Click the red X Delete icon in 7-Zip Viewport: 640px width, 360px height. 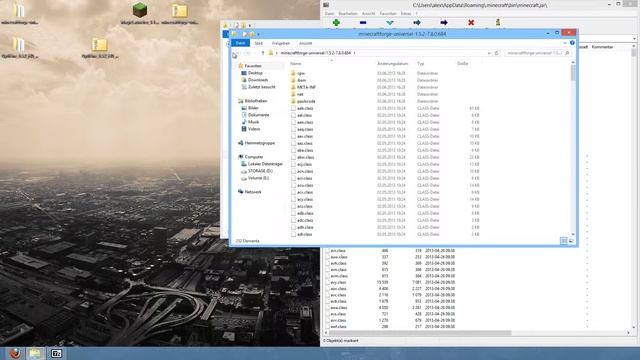pos(471,22)
